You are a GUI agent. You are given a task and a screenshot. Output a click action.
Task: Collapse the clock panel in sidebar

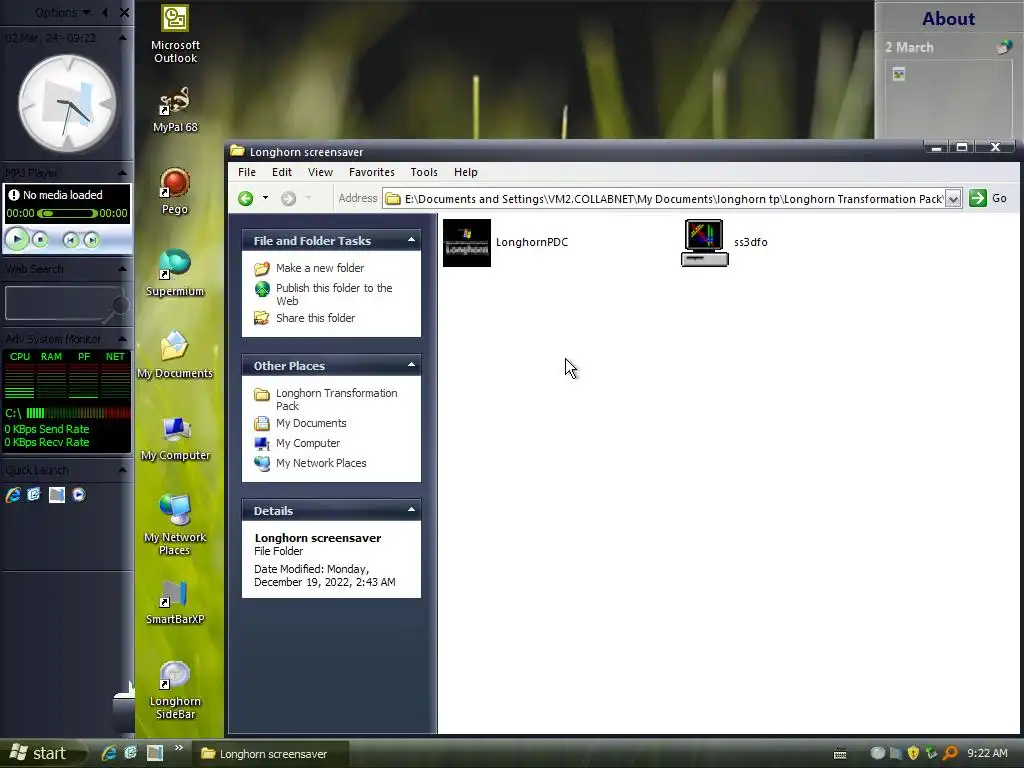[x=122, y=38]
